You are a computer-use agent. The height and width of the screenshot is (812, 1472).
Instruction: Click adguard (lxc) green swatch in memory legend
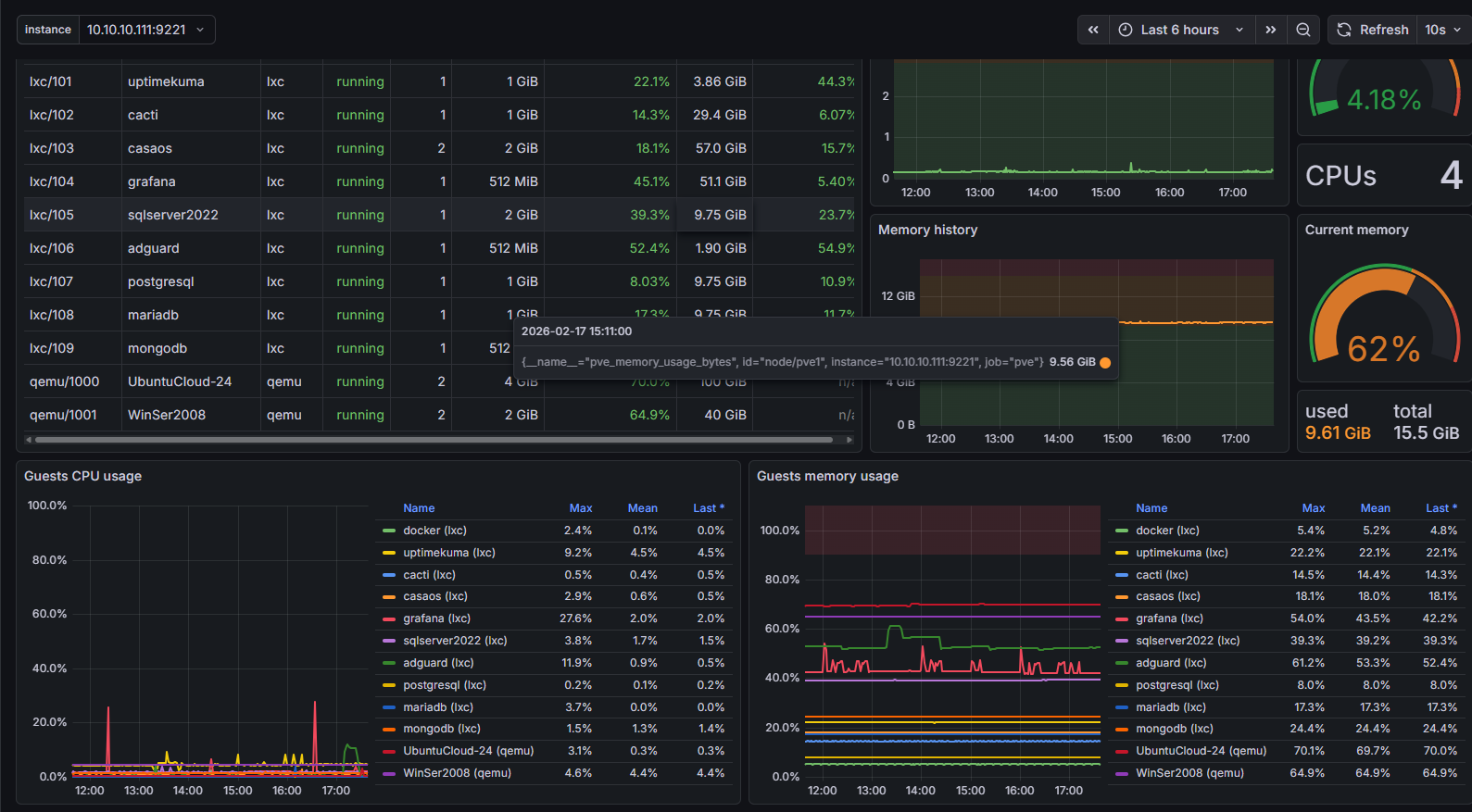(x=1122, y=663)
